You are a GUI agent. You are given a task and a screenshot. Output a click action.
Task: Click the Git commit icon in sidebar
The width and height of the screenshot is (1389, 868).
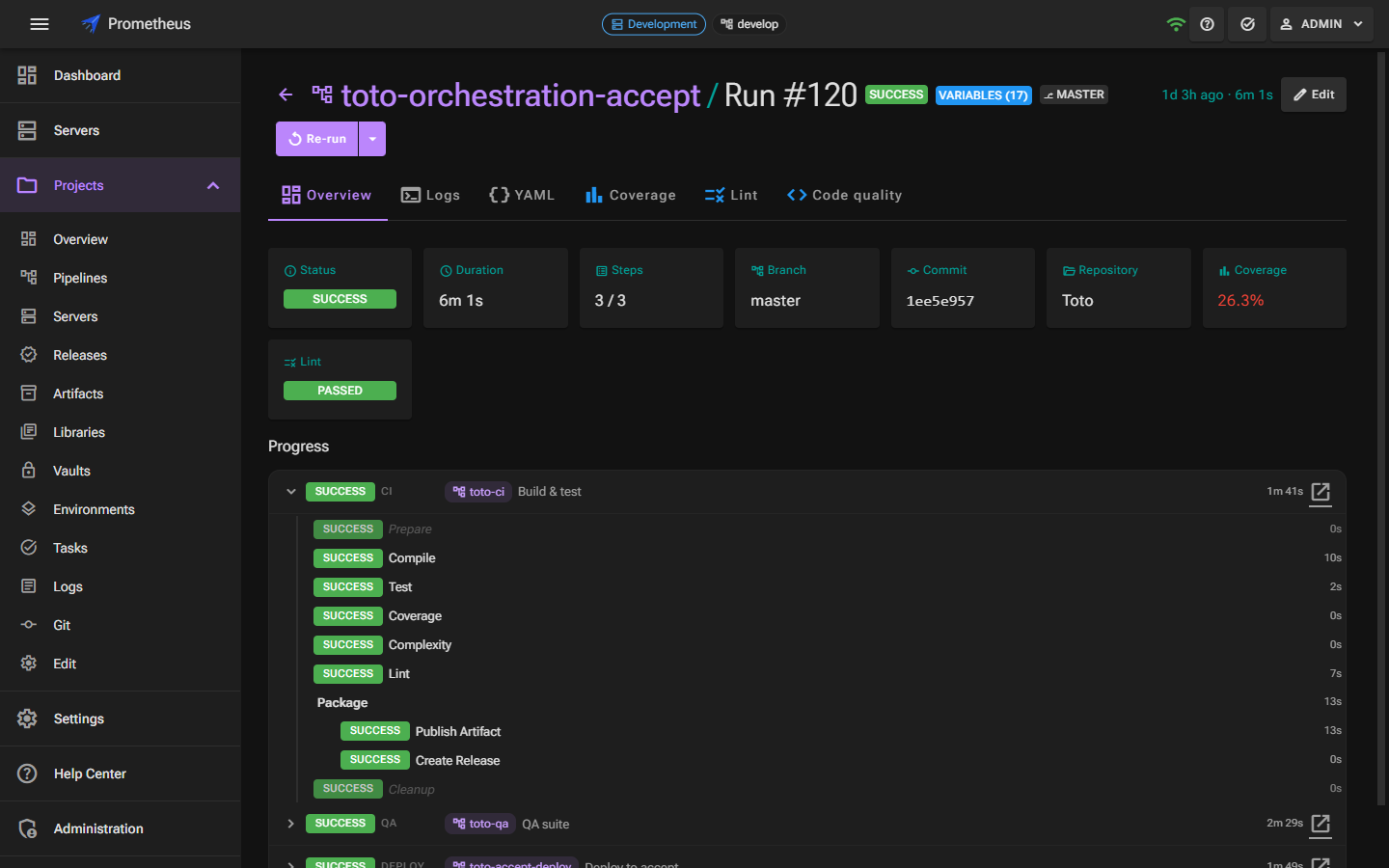click(x=29, y=625)
